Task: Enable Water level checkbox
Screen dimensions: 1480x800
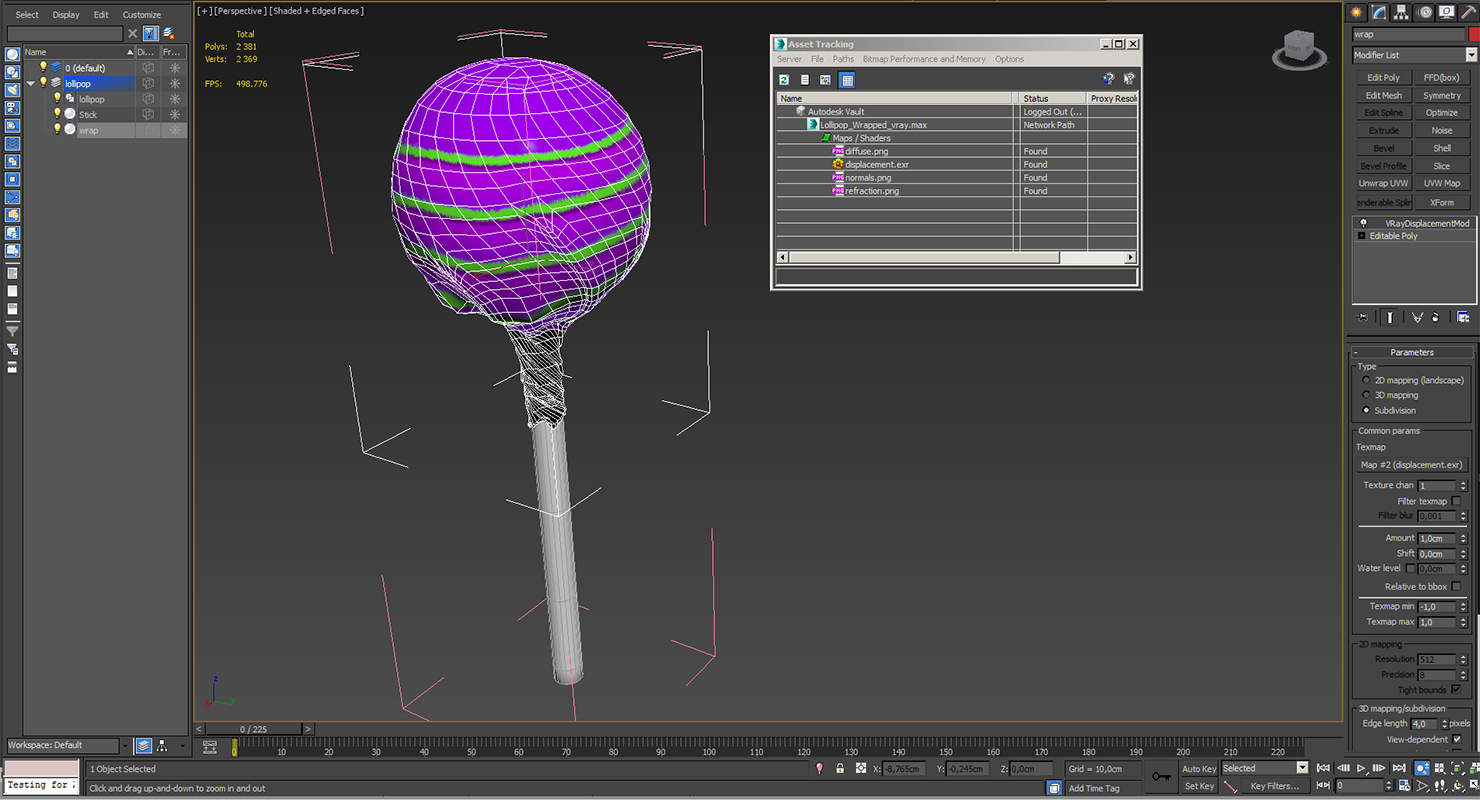Action: (x=1410, y=569)
